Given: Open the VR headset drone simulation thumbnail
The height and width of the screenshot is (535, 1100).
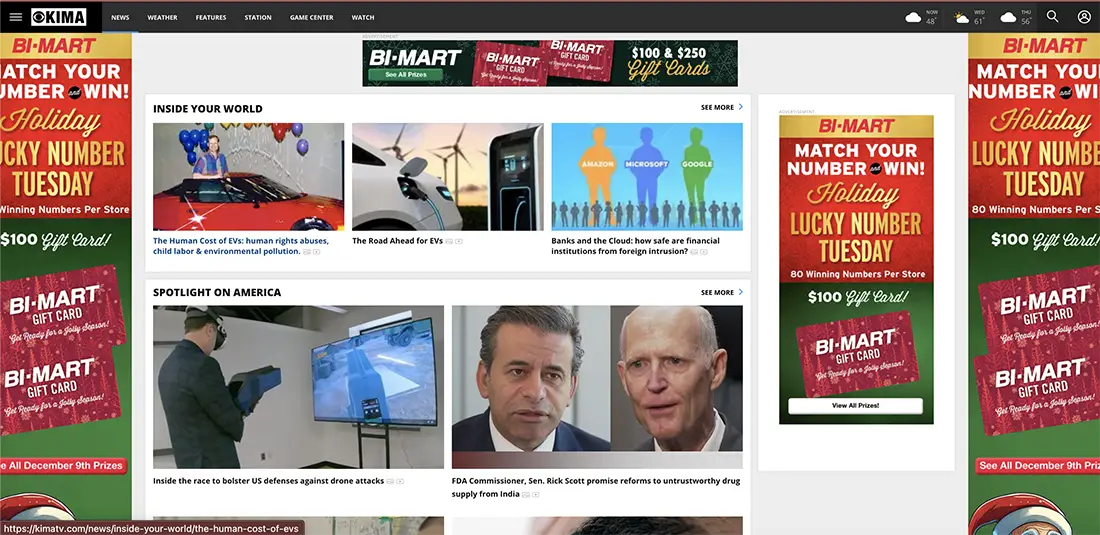Looking at the screenshot, I should point(298,387).
